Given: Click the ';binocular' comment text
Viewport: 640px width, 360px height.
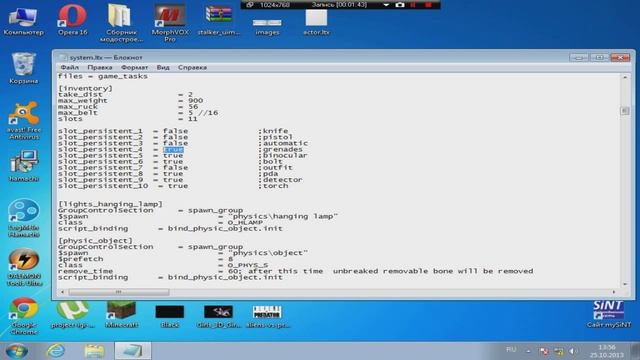Looking at the screenshot, I should click(282, 156).
